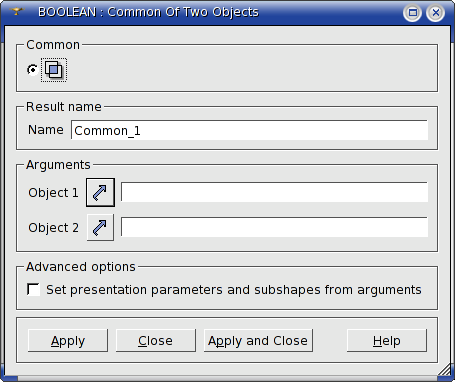Grab the resize grip in the dialog corner
455x382 pixels.
click(444, 370)
